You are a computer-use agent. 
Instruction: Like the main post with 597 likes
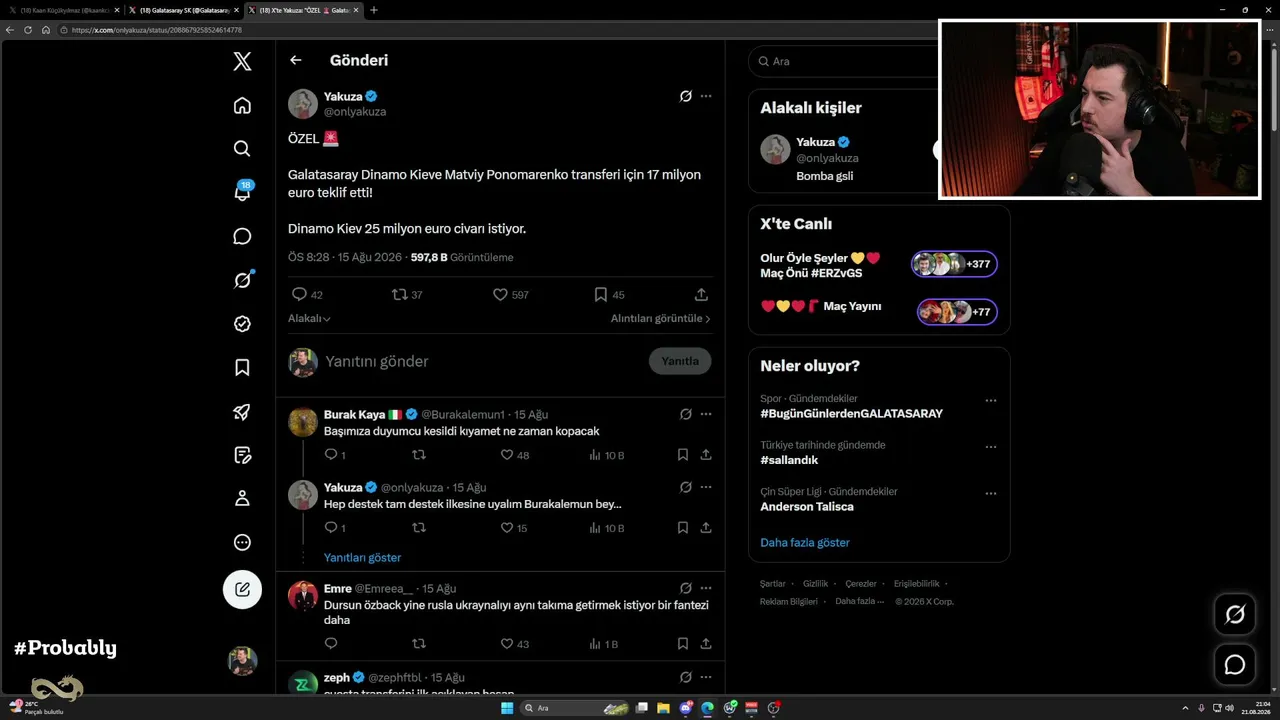(511, 295)
